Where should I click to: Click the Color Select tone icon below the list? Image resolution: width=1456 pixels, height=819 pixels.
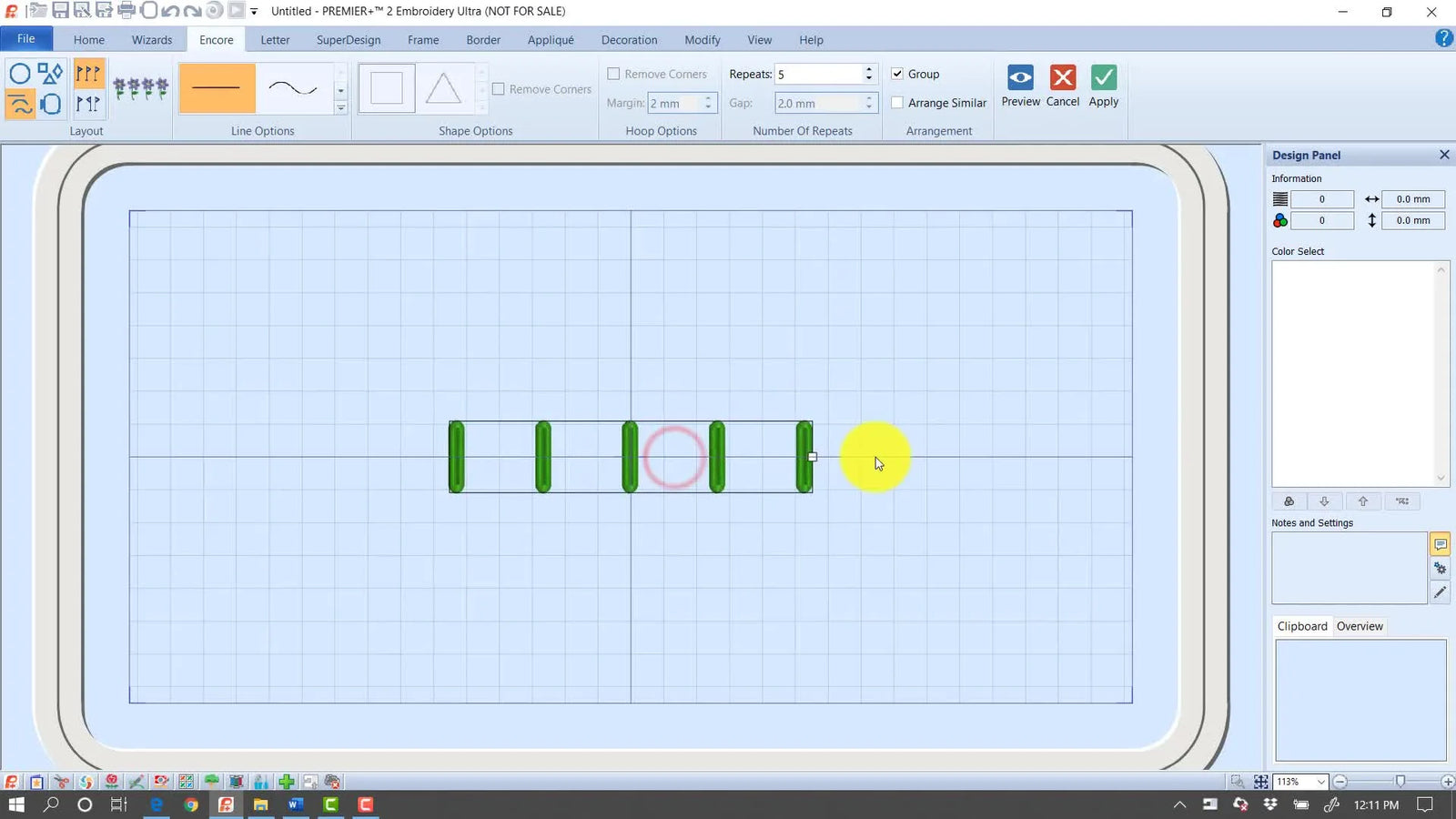pos(1289,501)
